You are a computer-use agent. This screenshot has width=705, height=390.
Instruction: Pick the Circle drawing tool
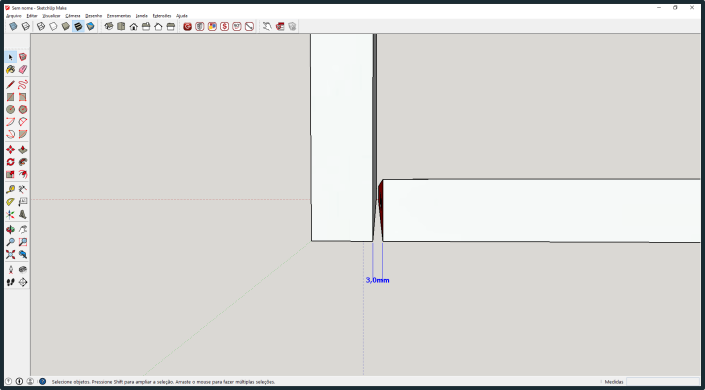pyautogui.click(x=10, y=109)
